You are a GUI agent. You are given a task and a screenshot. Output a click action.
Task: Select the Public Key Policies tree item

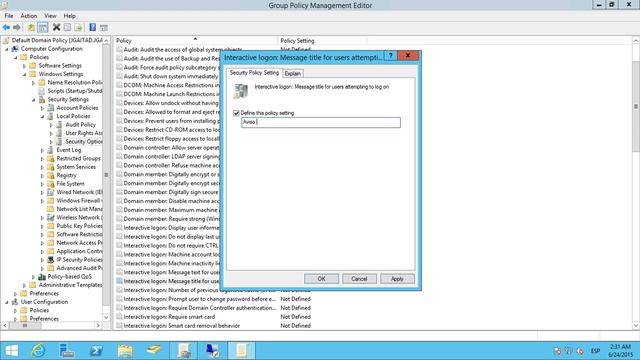(x=79, y=226)
